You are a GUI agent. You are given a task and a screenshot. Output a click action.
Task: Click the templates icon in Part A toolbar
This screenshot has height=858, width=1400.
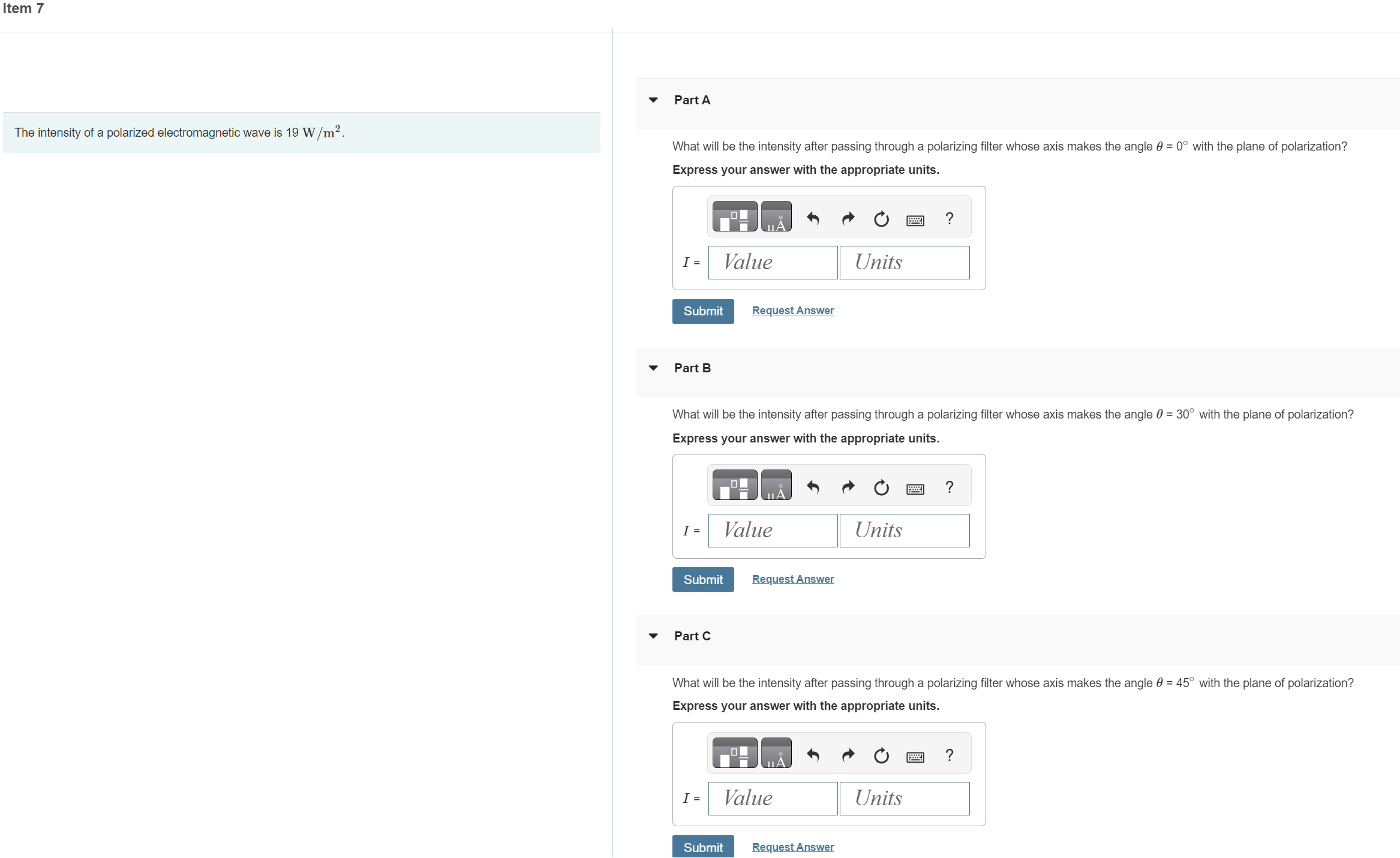734,217
